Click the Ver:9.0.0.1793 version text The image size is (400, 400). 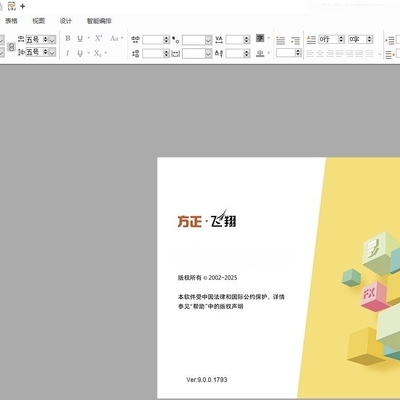click(207, 379)
